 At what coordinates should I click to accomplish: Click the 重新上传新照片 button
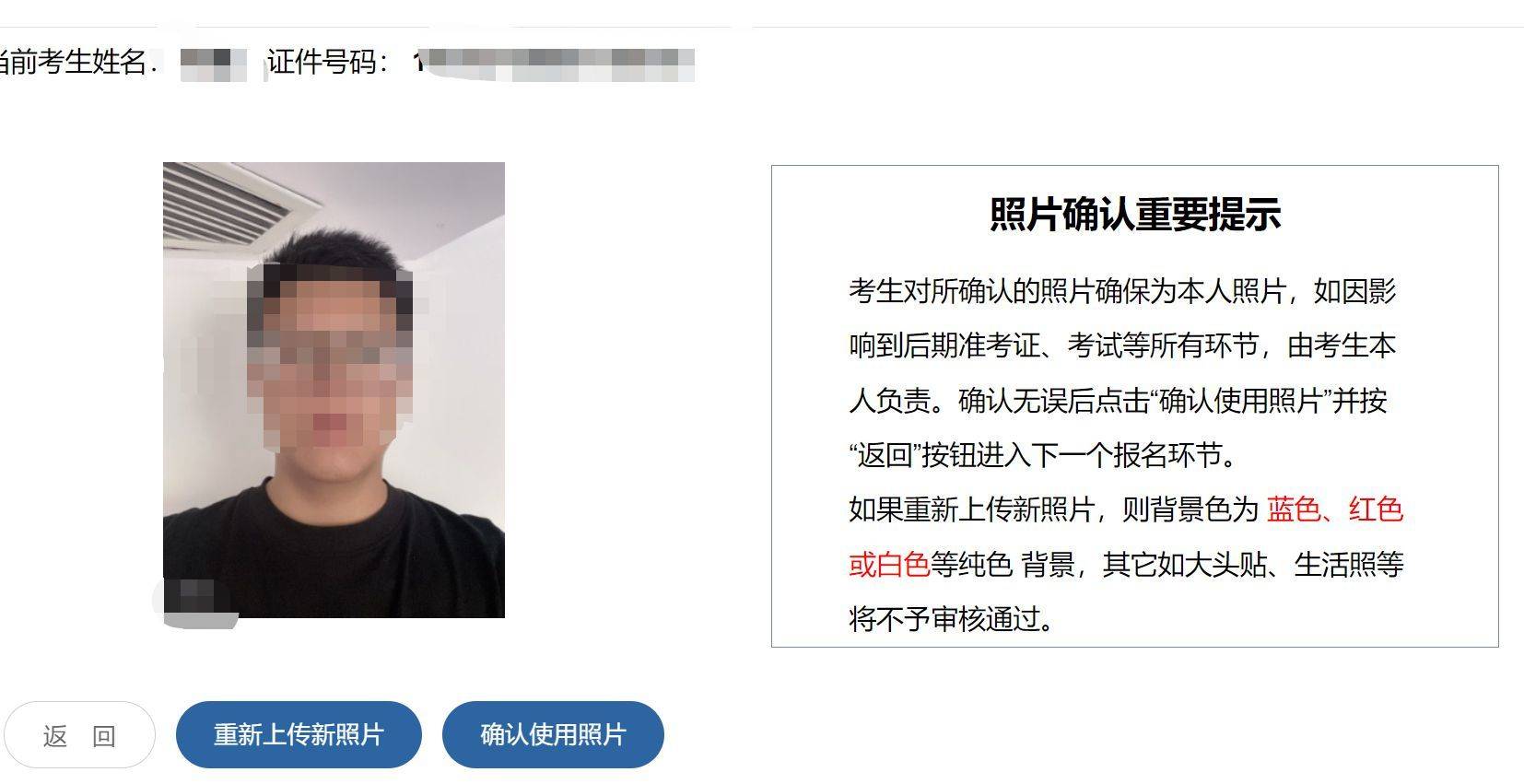click(x=299, y=735)
